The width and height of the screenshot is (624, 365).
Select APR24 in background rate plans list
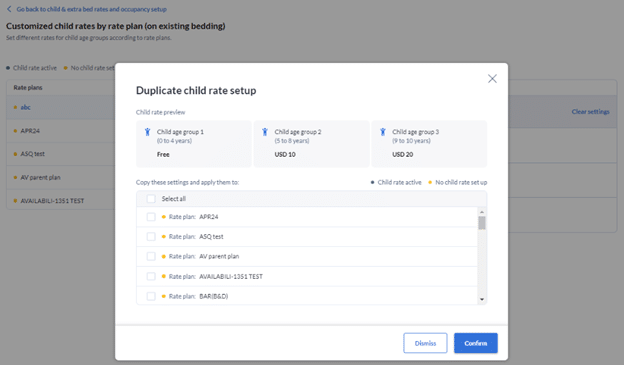pyautogui.click(x=30, y=131)
